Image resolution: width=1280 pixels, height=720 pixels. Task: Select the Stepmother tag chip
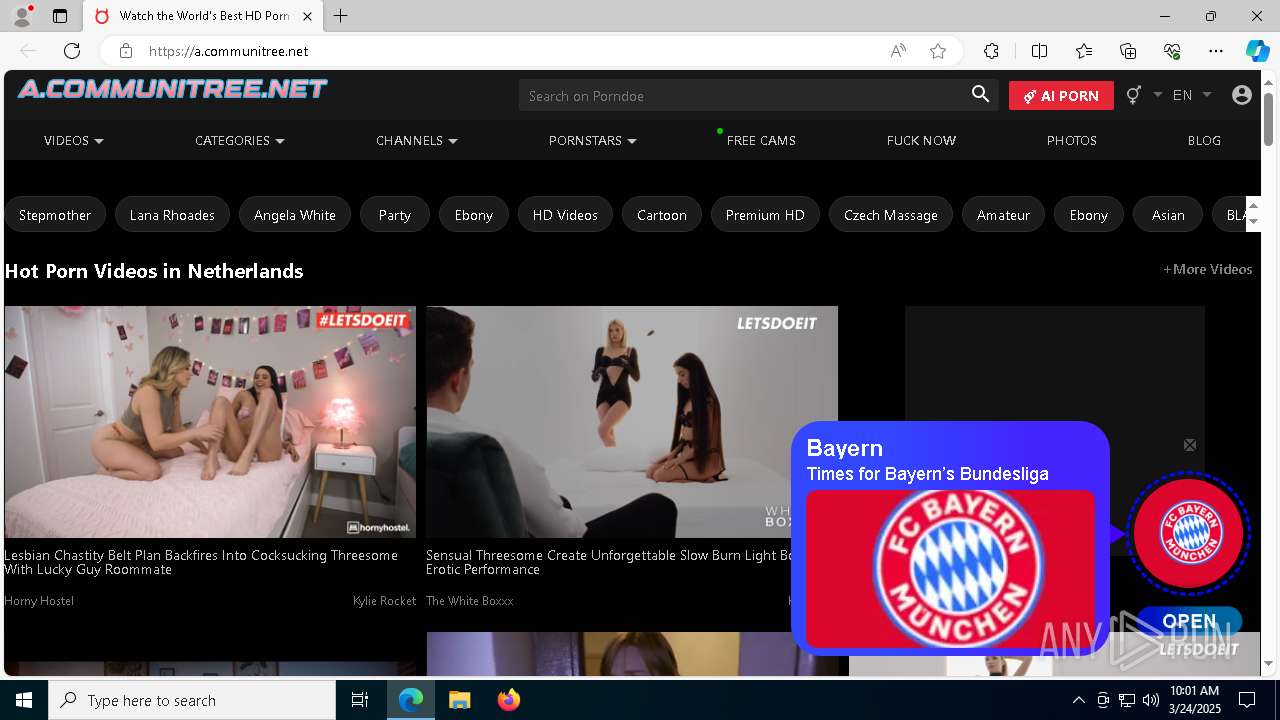[55, 215]
